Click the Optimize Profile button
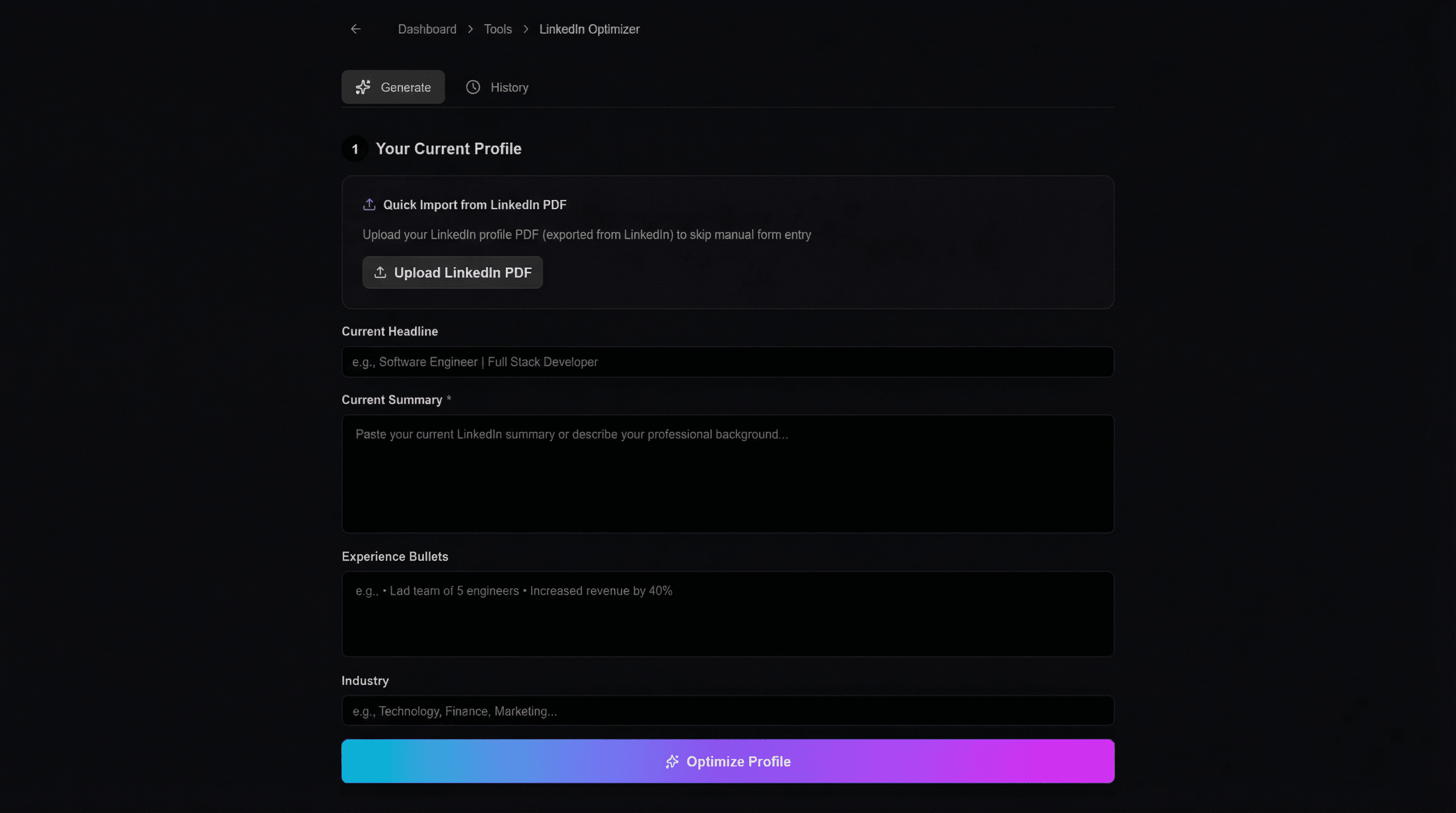The image size is (1456, 813). (x=727, y=761)
